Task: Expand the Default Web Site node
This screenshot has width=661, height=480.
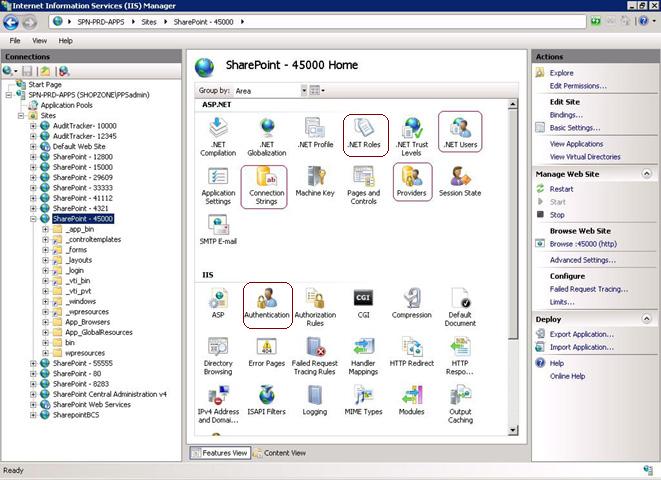Action: tap(33, 147)
